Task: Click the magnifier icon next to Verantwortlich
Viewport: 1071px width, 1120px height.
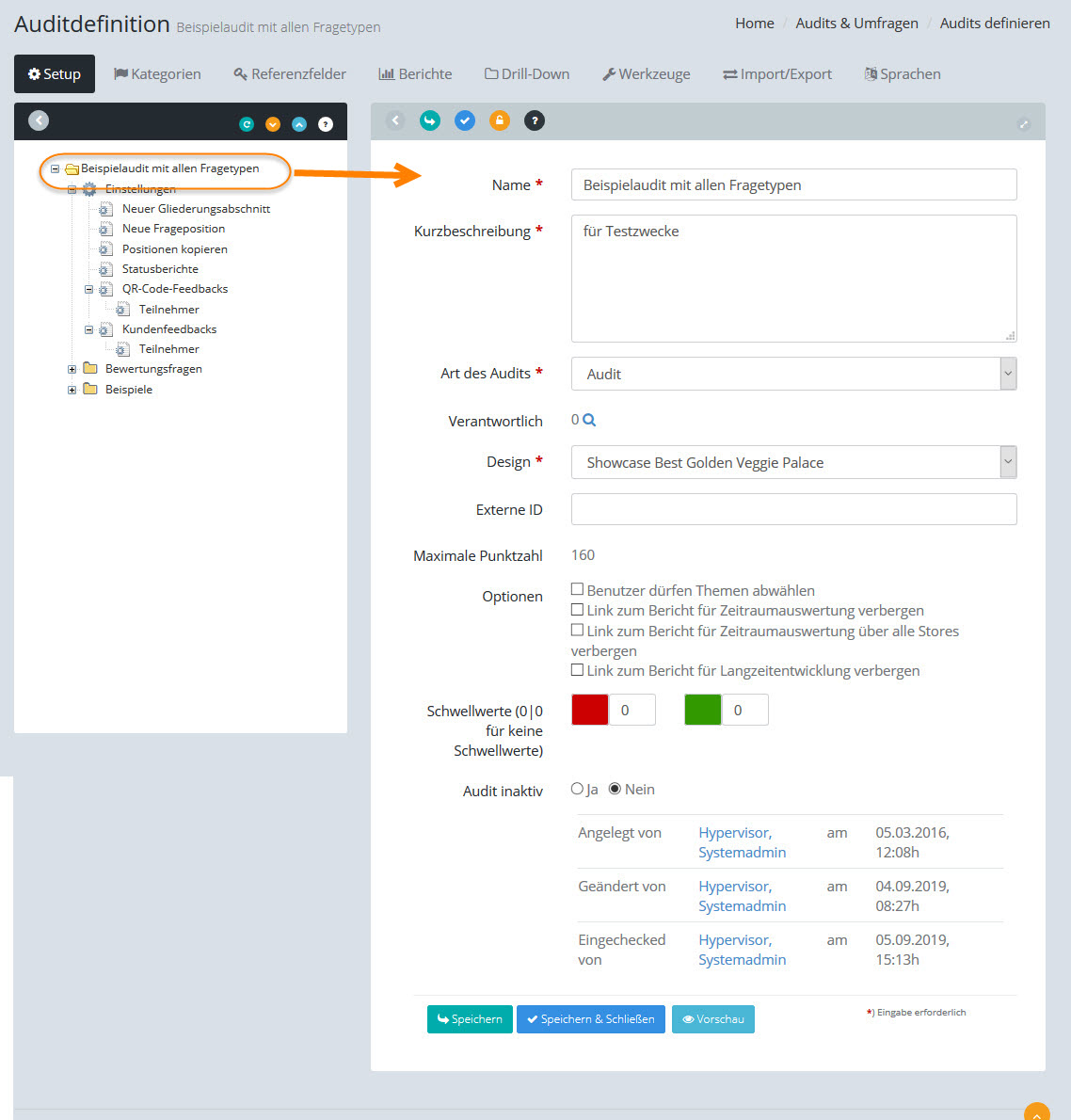Action: [x=589, y=421]
